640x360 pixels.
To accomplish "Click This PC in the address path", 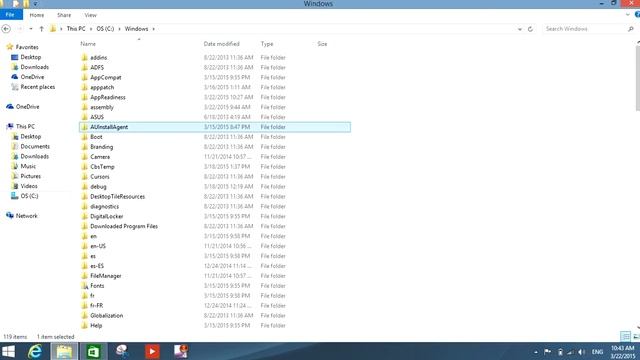I will click(76, 29).
